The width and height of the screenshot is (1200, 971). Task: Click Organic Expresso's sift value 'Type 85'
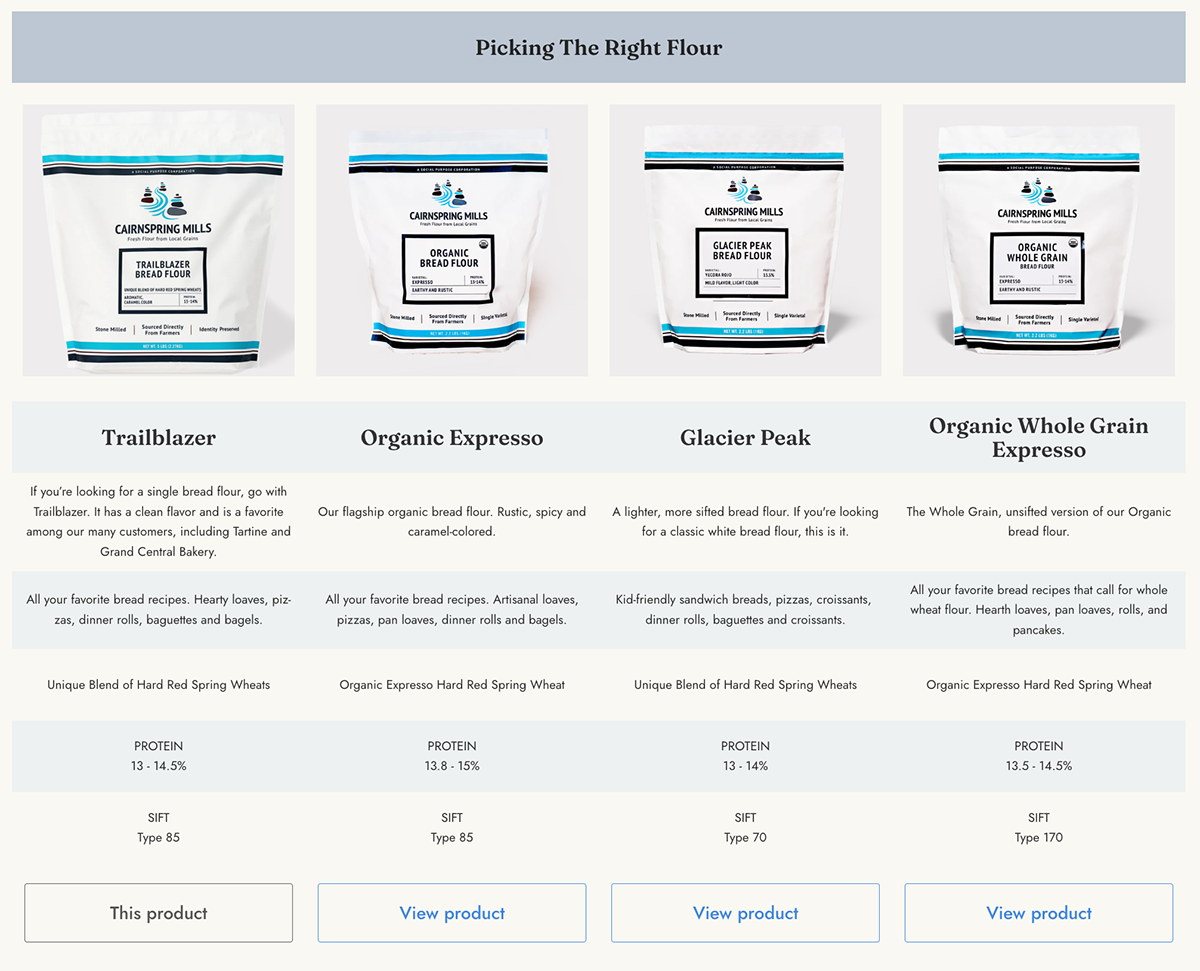tap(452, 838)
